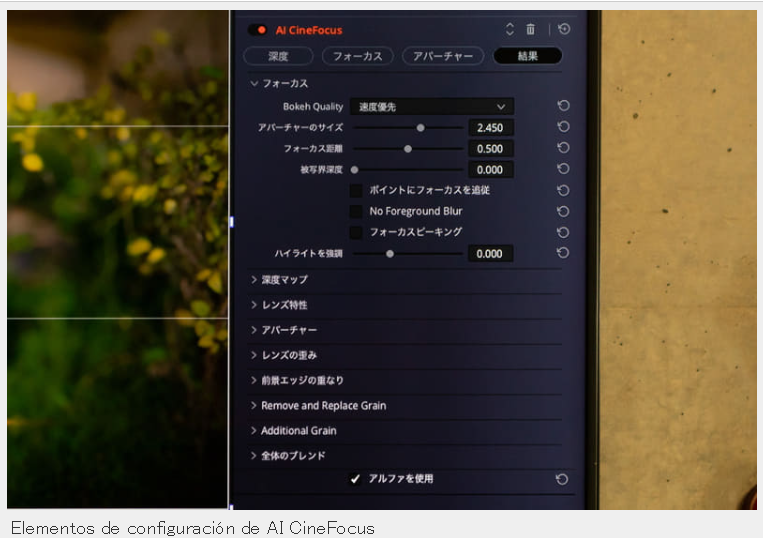Reset the アパーチャーのサイズ value
This screenshot has height=538, width=763.
click(563, 127)
